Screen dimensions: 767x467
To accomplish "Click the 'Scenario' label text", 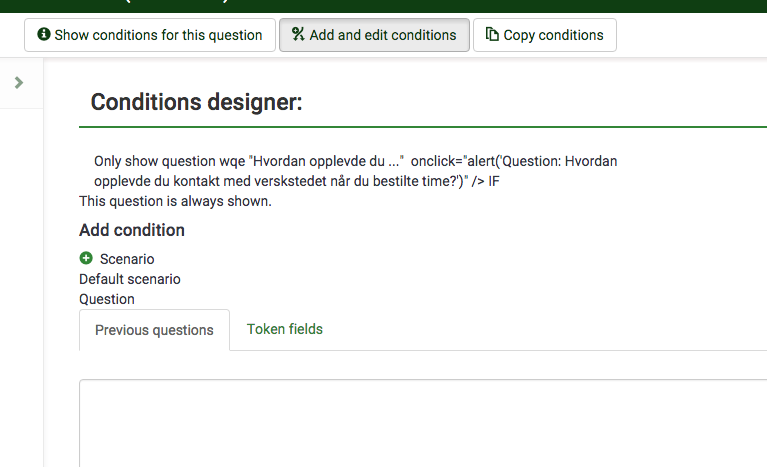I will [127, 259].
